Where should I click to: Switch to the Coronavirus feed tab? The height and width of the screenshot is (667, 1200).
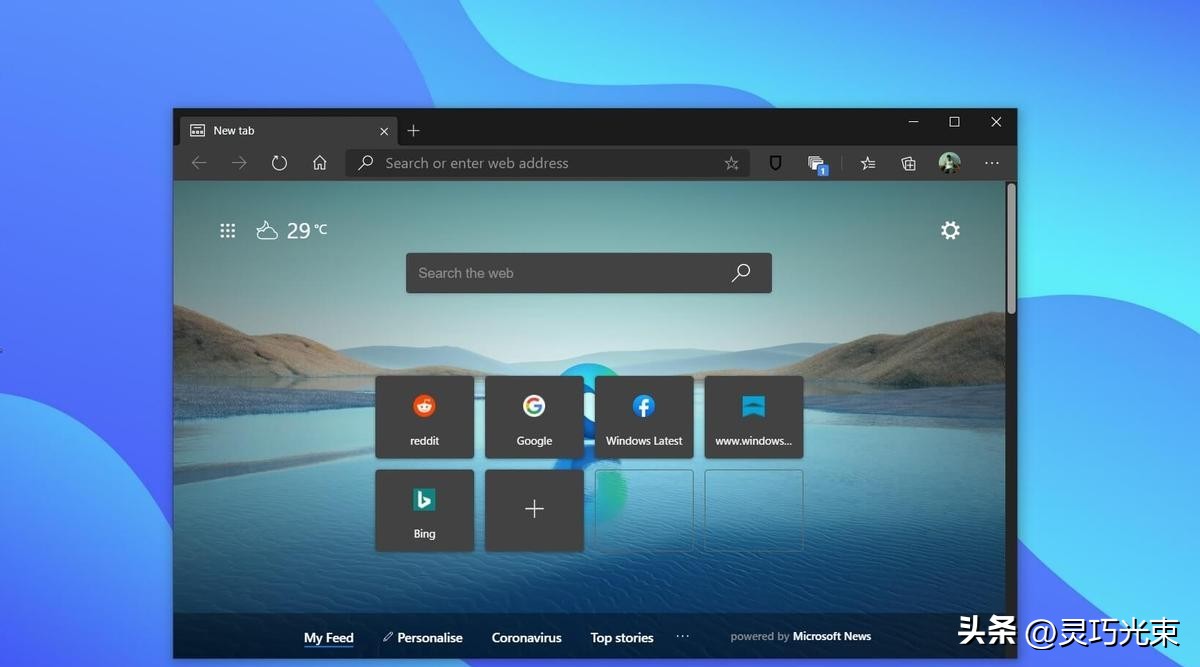pyautogui.click(x=526, y=637)
